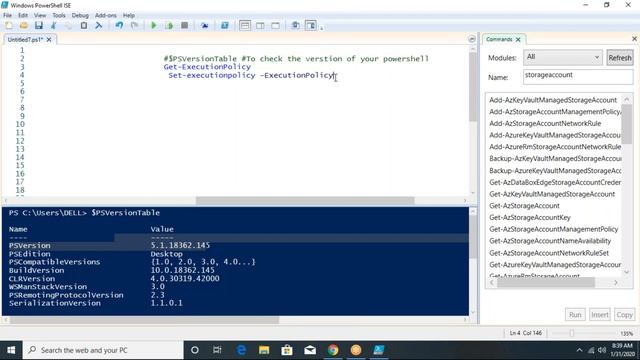Open the Debug menu
Image resolution: width=640 pixels, height=360 pixels.
pos(80,16)
